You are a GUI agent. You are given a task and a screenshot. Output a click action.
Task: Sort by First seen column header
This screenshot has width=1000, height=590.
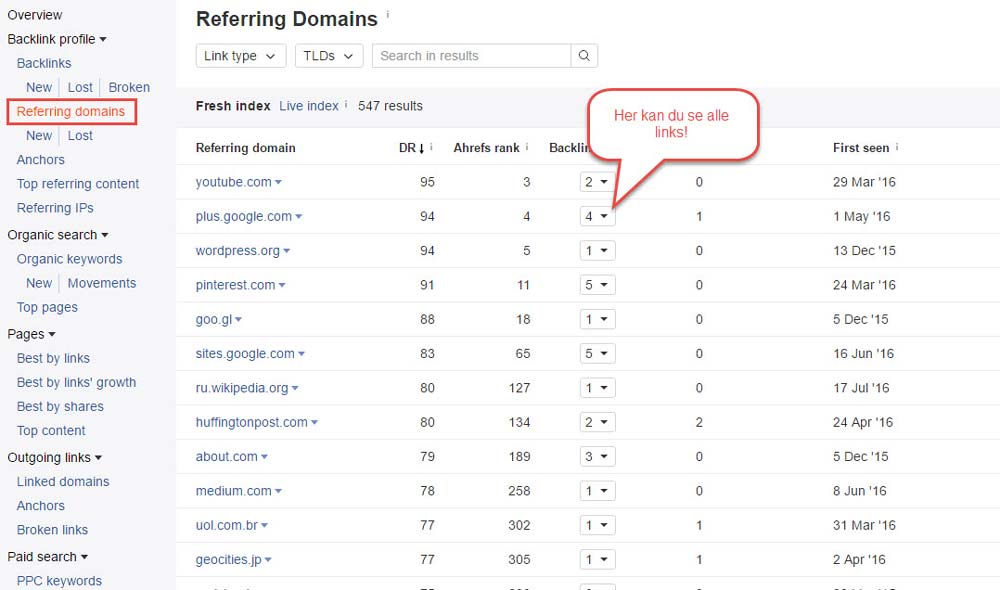pyautogui.click(x=861, y=148)
